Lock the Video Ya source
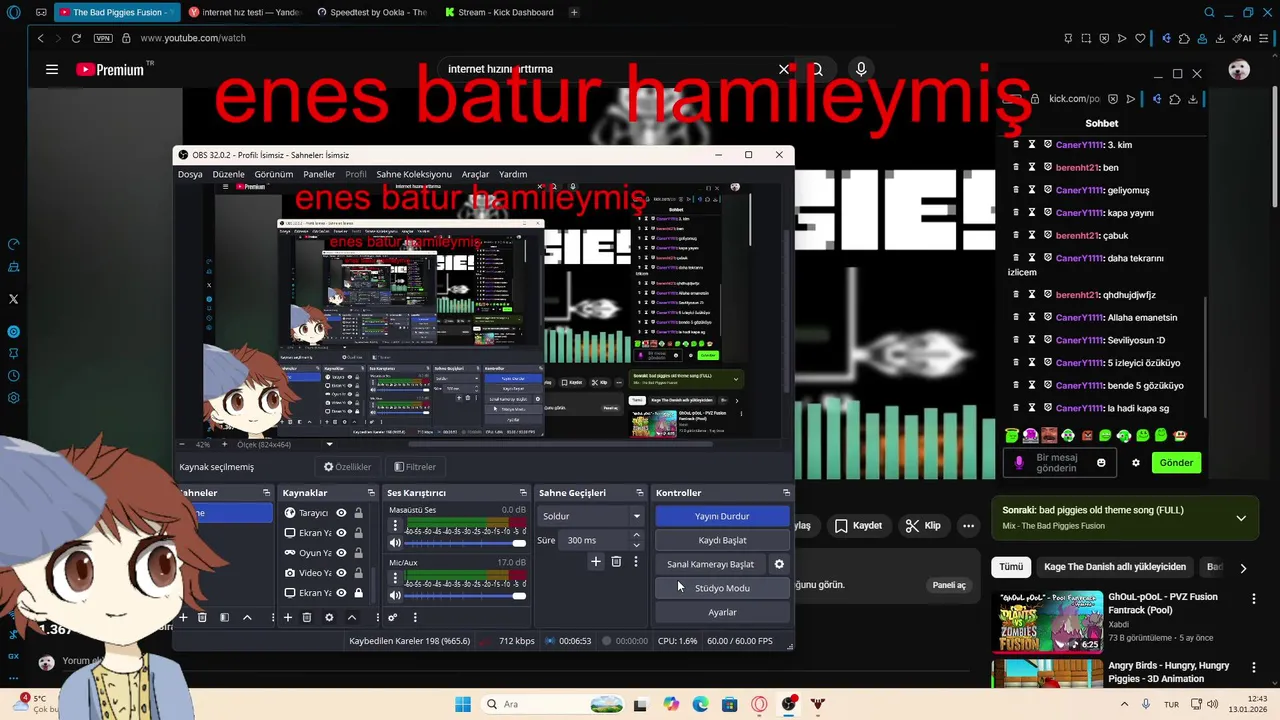Image resolution: width=1280 pixels, height=720 pixels. 358,573
